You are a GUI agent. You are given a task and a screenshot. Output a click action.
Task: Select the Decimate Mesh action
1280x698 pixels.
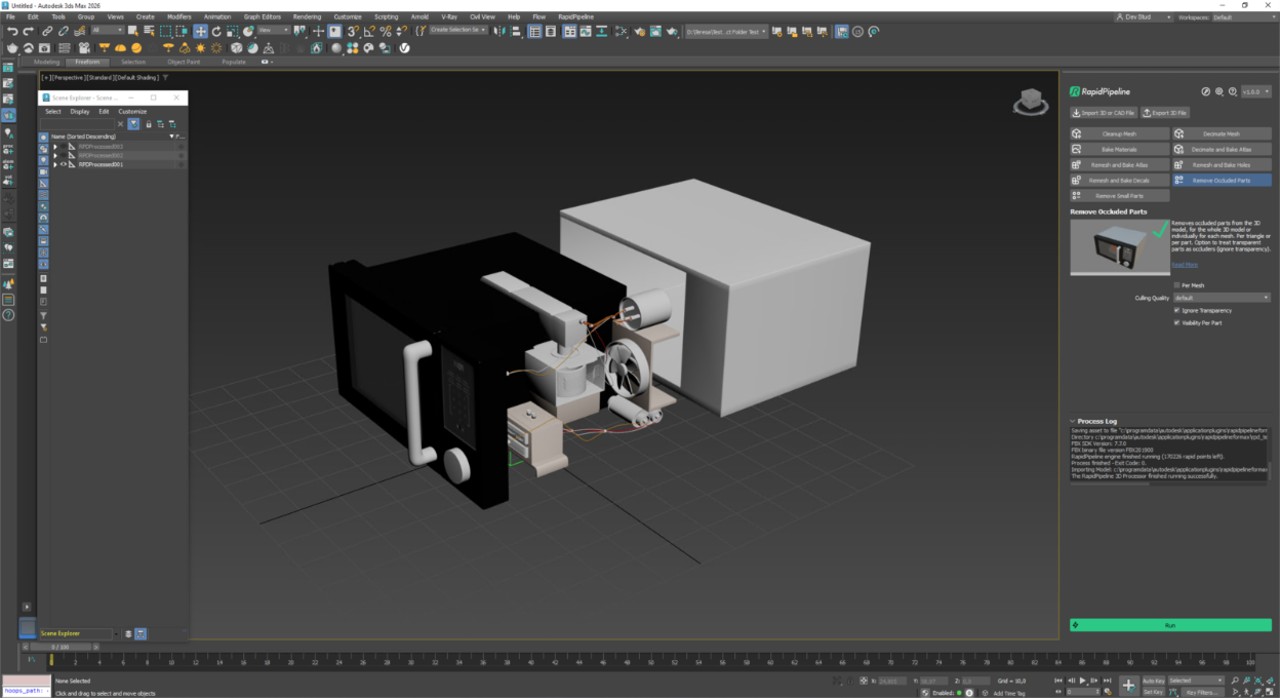[1221, 133]
